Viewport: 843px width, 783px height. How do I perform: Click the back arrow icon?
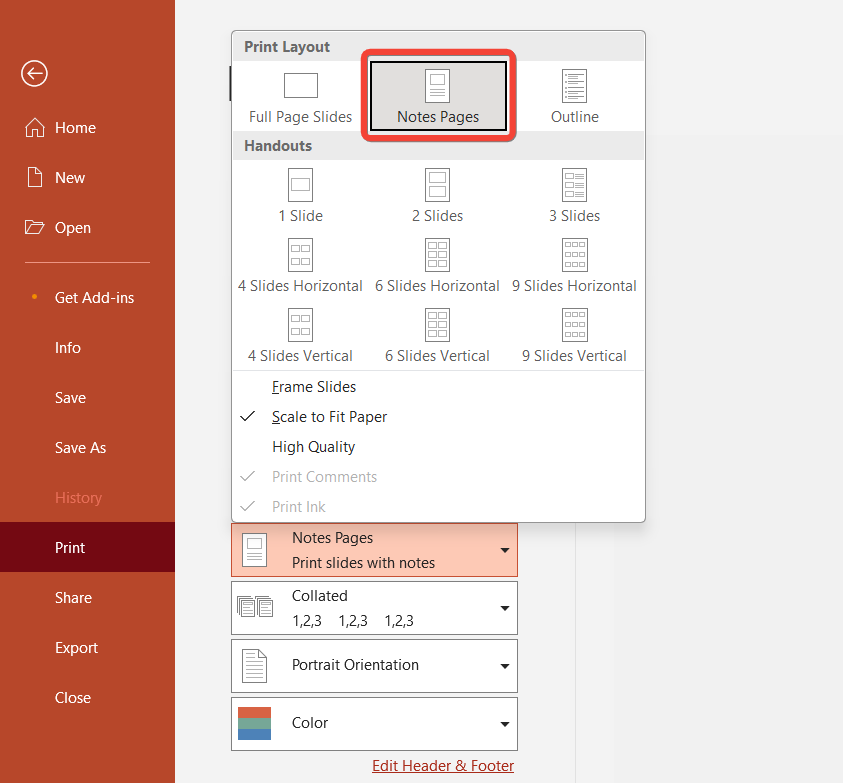[34, 73]
